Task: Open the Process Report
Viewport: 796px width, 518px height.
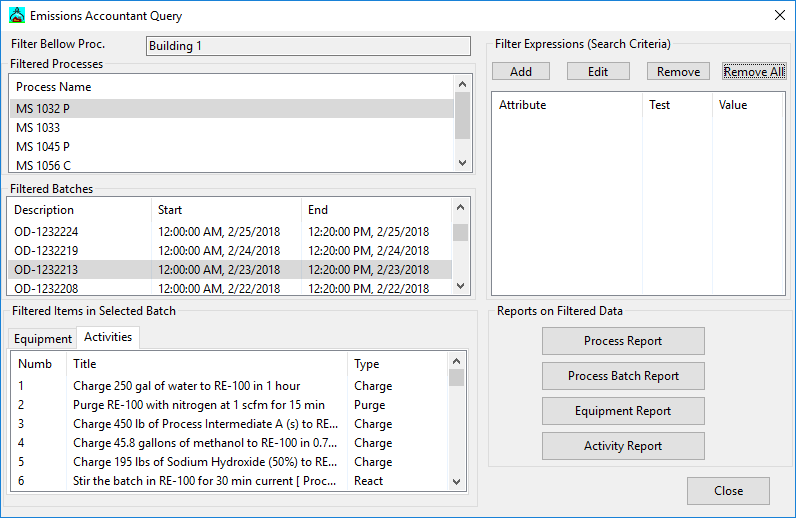Action: [622, 341]
